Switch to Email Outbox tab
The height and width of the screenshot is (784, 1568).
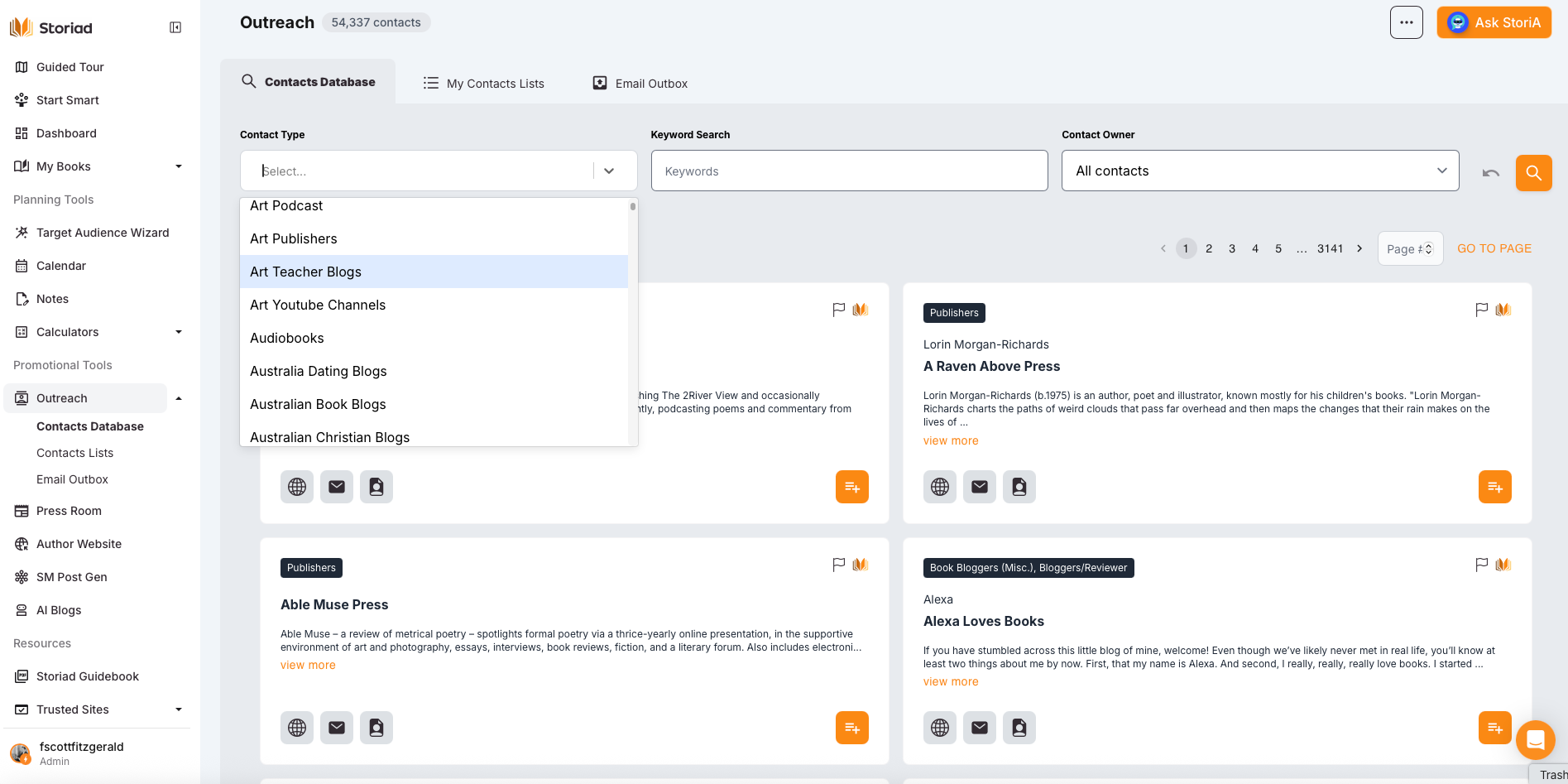pyautogui.click(x=640, y=84)
